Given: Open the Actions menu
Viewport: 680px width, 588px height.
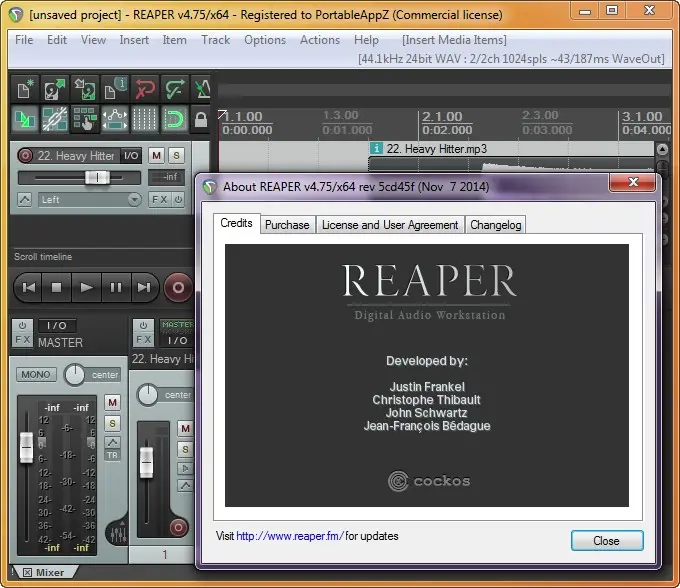Looking at the screenshot, I should [x=320, y=40].
